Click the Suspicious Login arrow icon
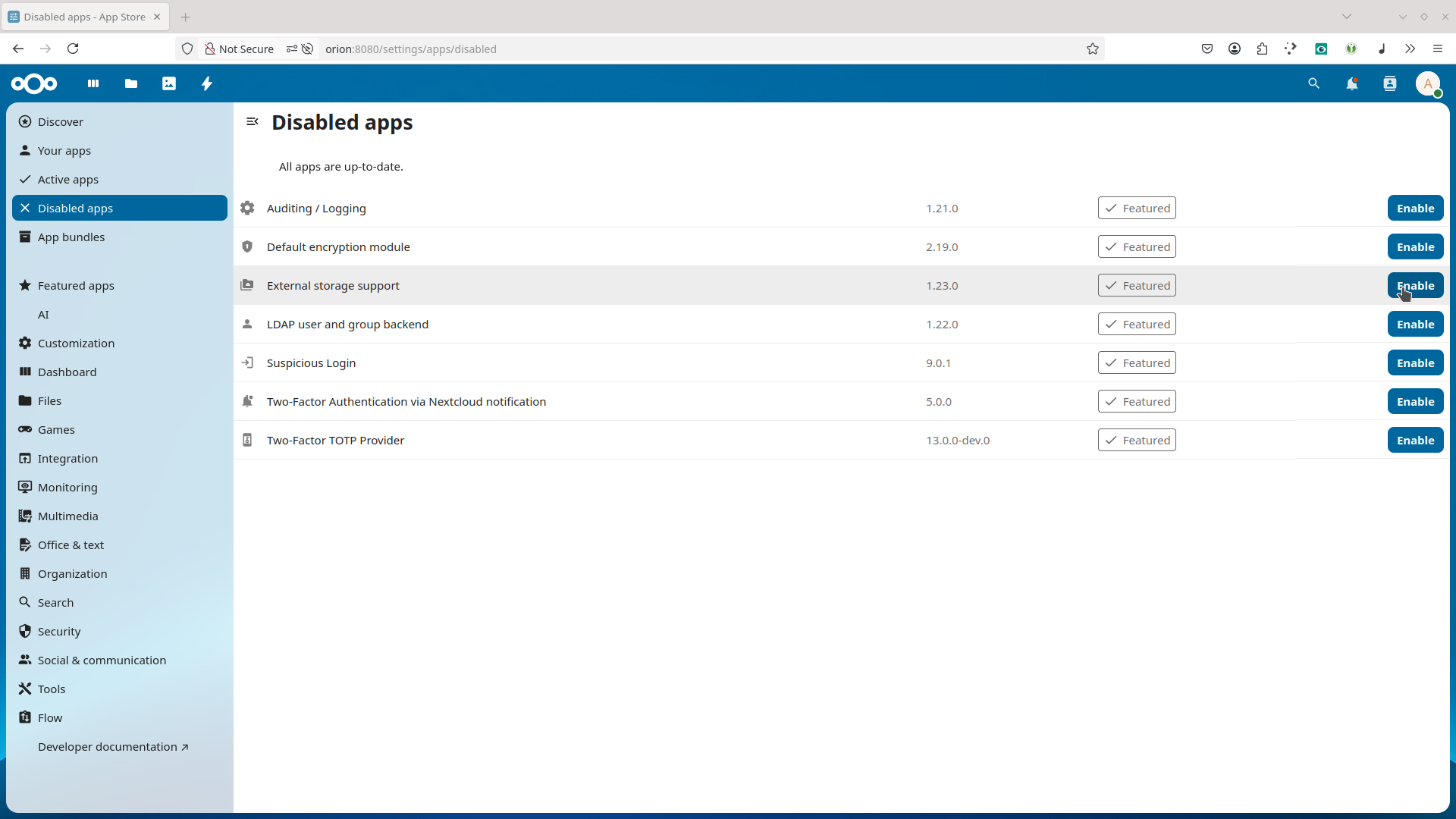This screenshot has height=819, width=1456. click(247, 362)
